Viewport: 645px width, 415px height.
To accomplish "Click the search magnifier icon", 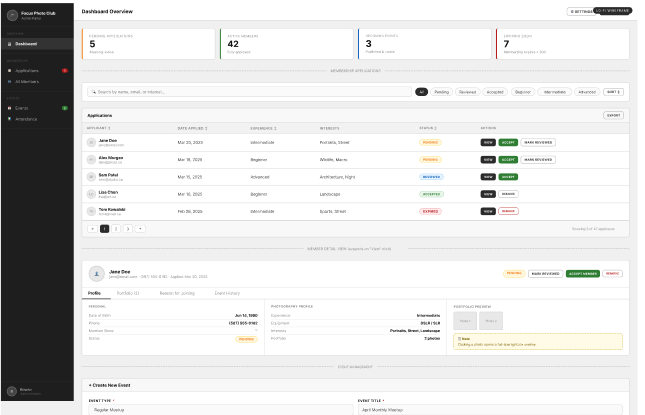I will (x=92, y=91).
